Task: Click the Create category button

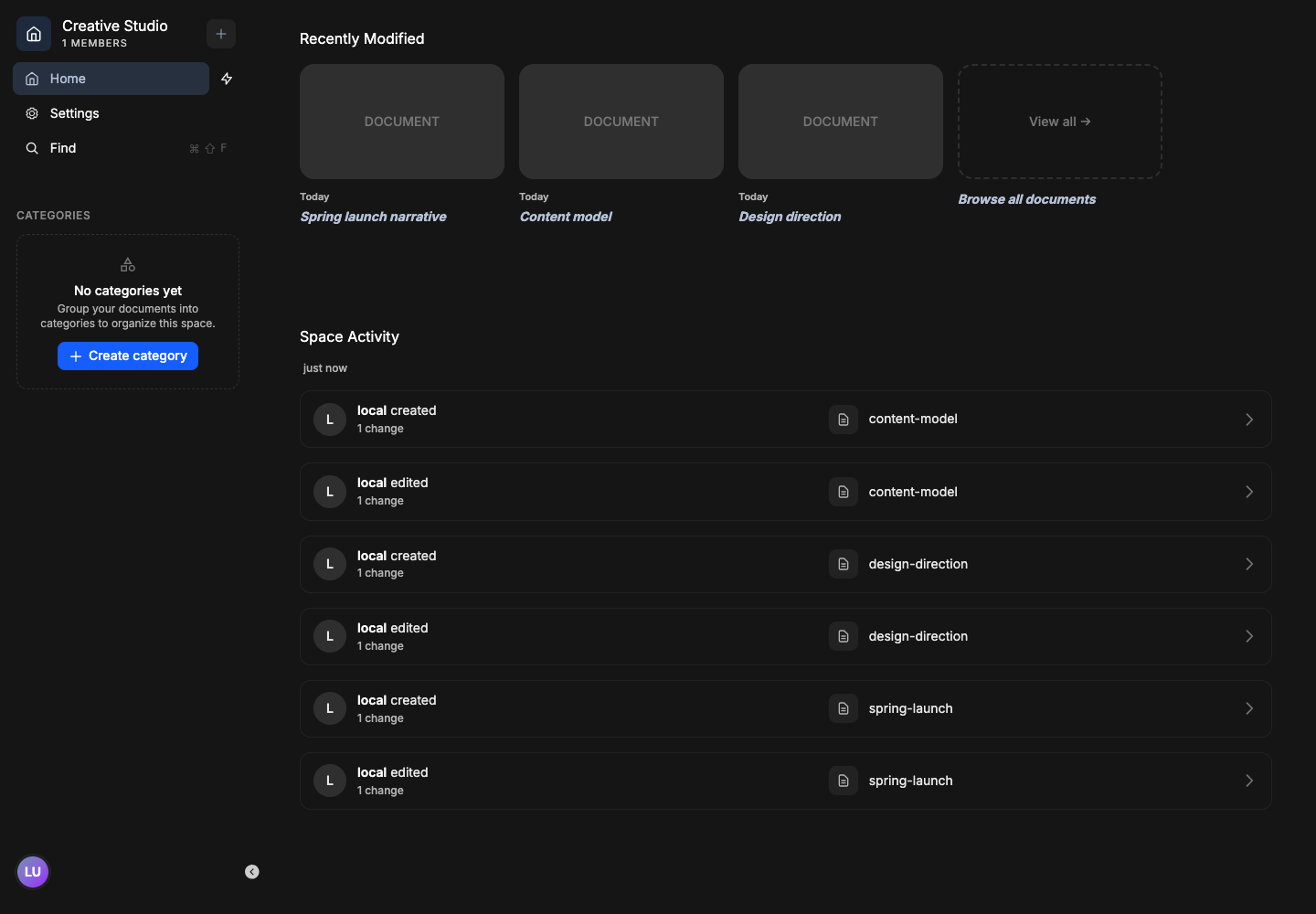Action: click(x=128, y=356)
